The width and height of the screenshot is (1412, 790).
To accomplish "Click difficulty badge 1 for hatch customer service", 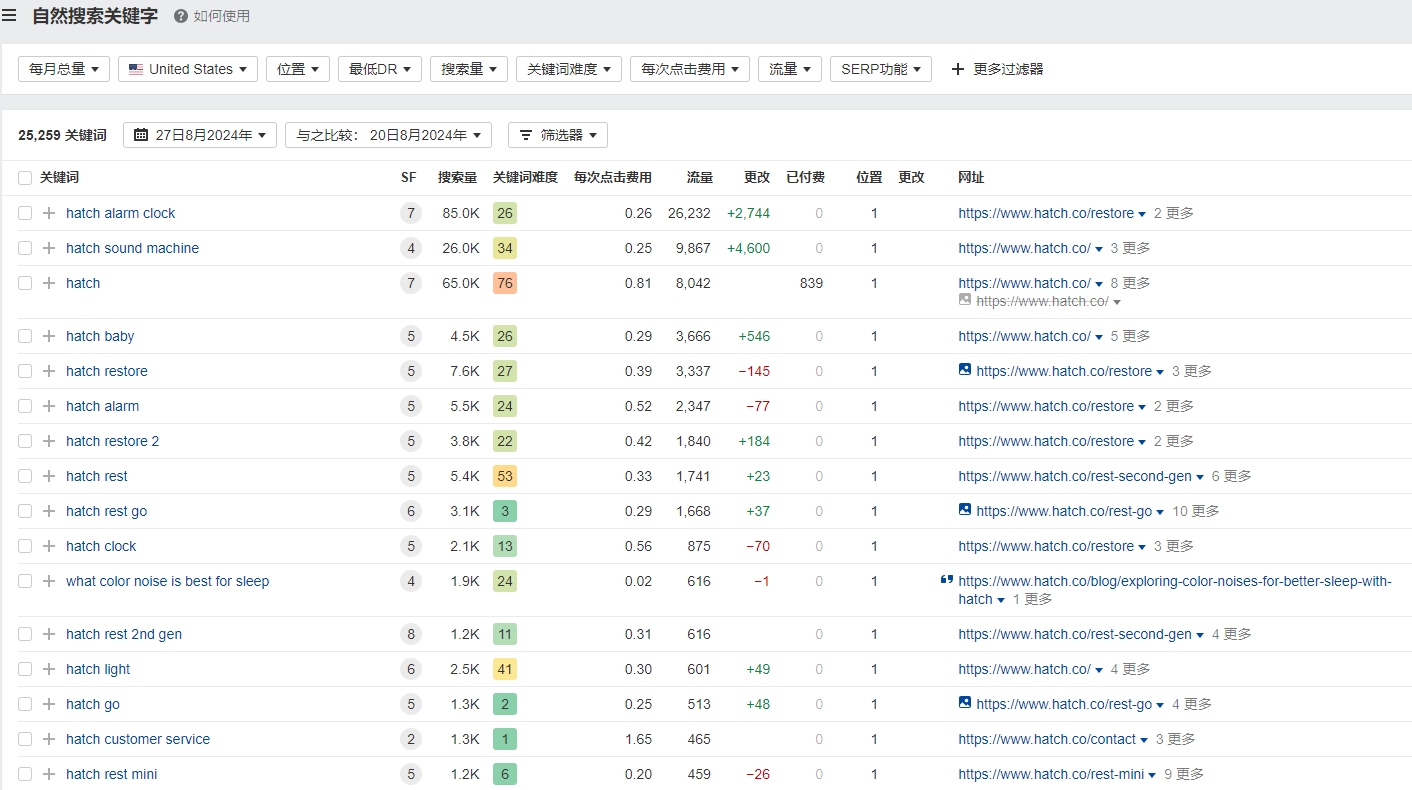I will (x=505, y=739).
